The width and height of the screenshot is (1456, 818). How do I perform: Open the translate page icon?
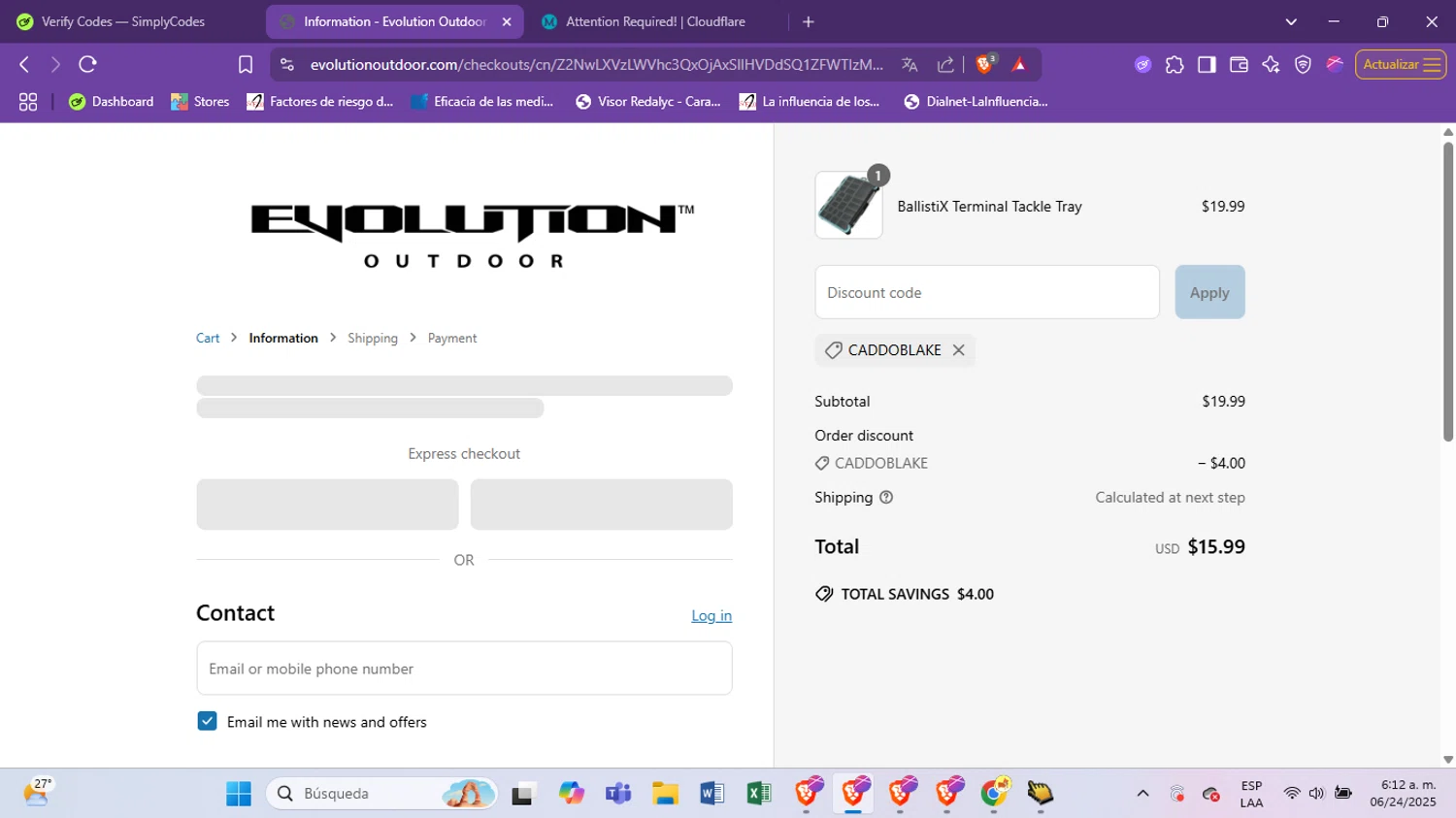(x=910, y=65)
